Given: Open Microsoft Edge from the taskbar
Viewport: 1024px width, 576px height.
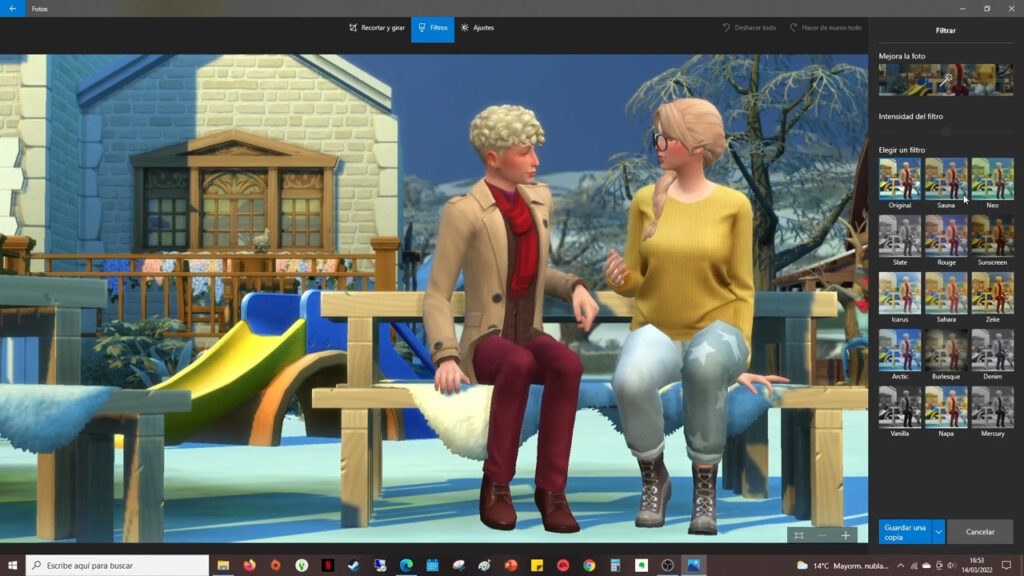Looking at the screenshot, I should tap(406, 565).
